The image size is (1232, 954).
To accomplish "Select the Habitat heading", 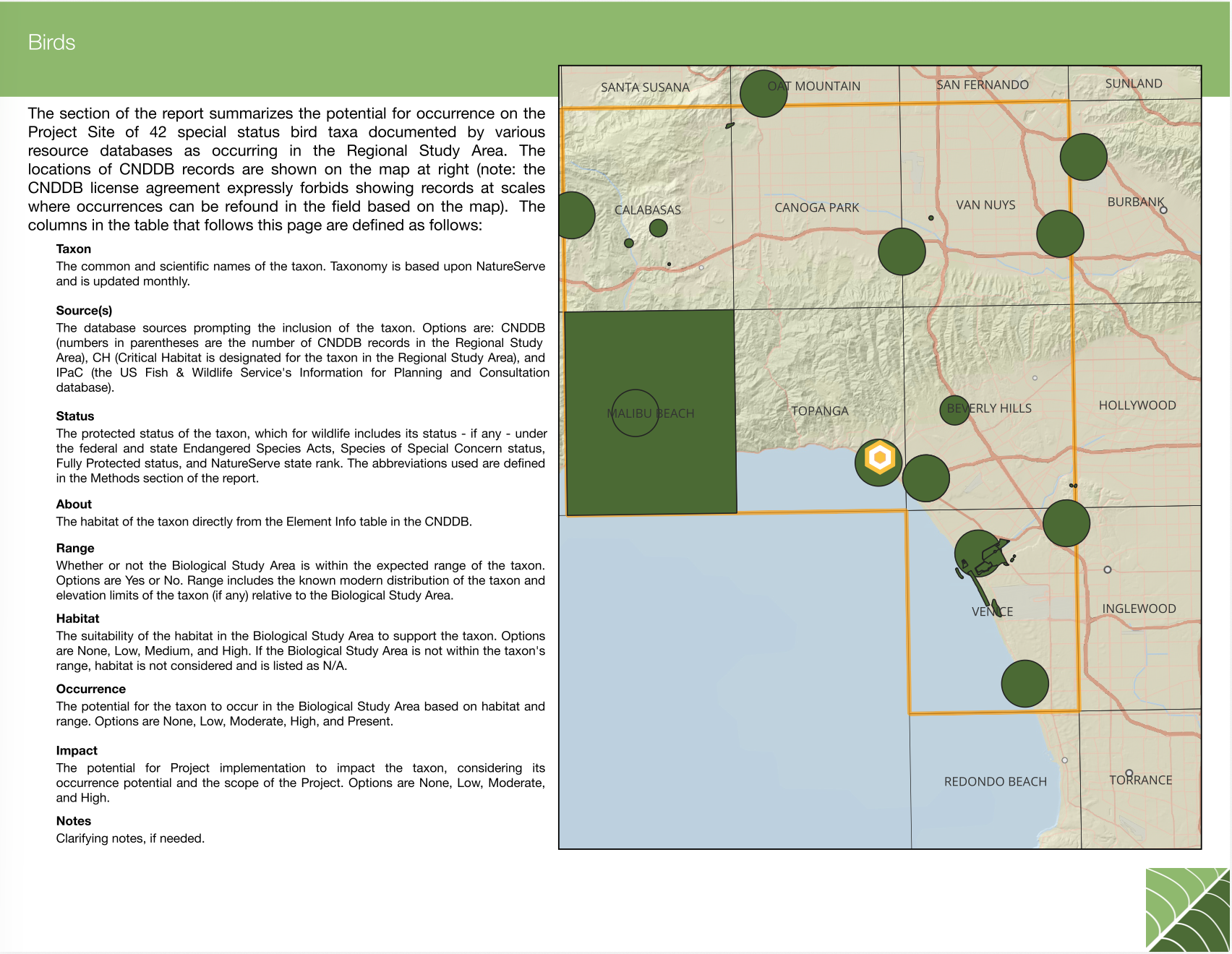I will point(77,619).
